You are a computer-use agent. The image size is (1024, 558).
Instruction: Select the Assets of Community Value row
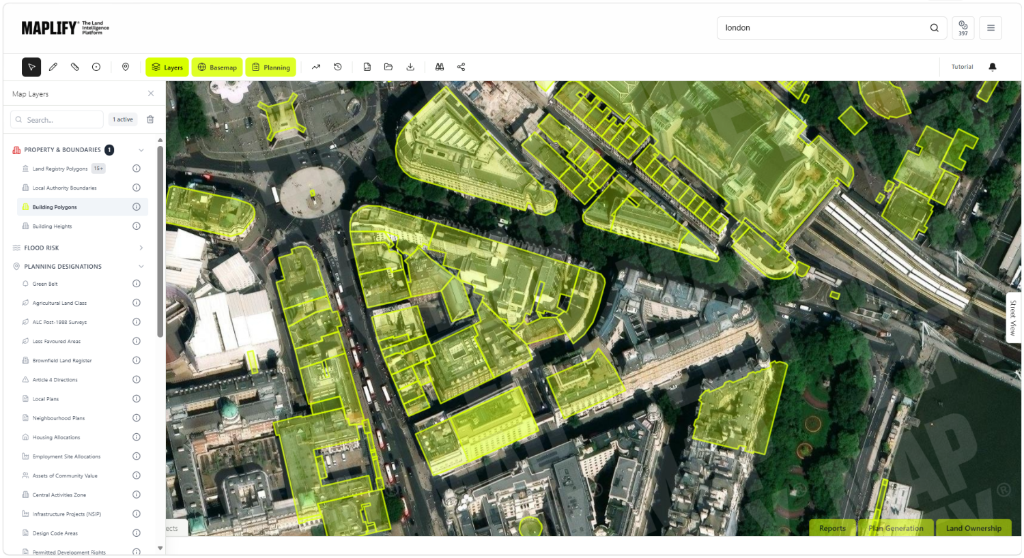pyautogui.click(x=82, y=476)
